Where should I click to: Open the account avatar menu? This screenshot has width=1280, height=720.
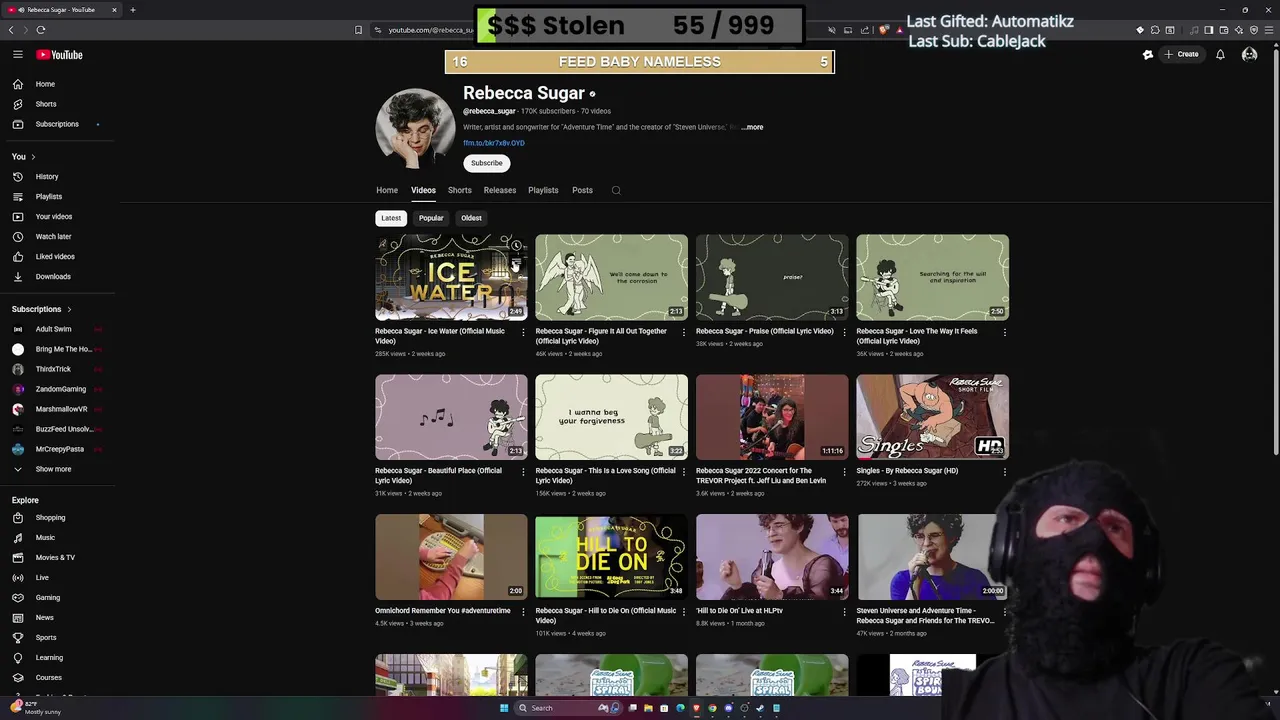click(1249, 54)
